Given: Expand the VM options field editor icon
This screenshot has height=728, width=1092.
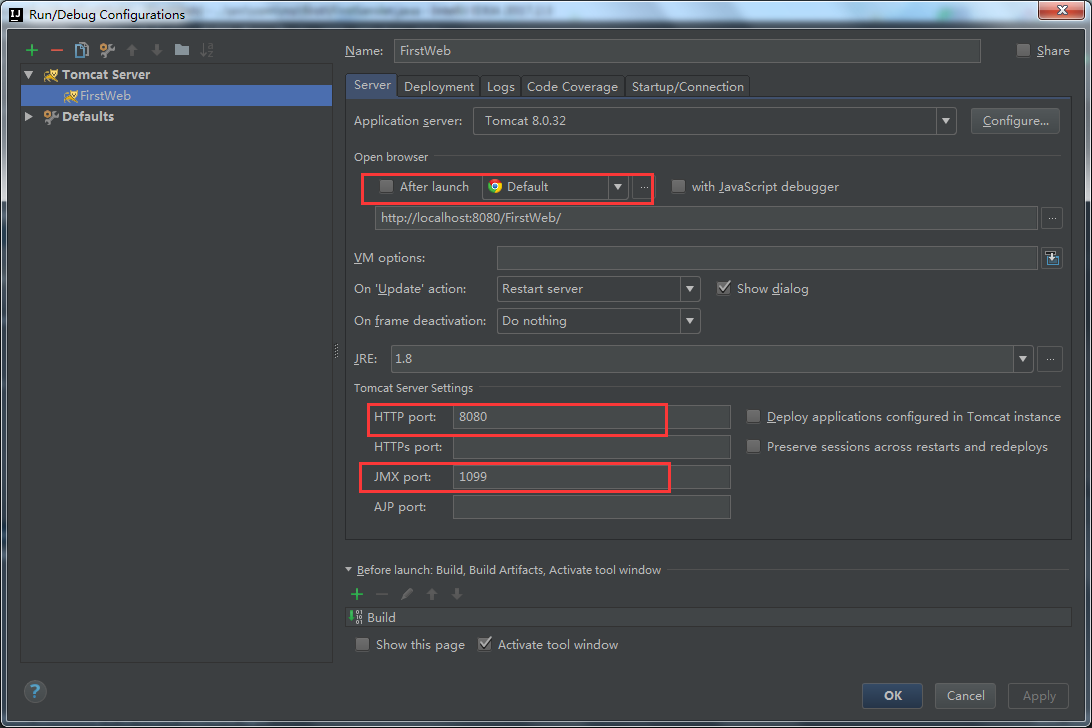Looking at the screenshot, I should point(1052,258).
